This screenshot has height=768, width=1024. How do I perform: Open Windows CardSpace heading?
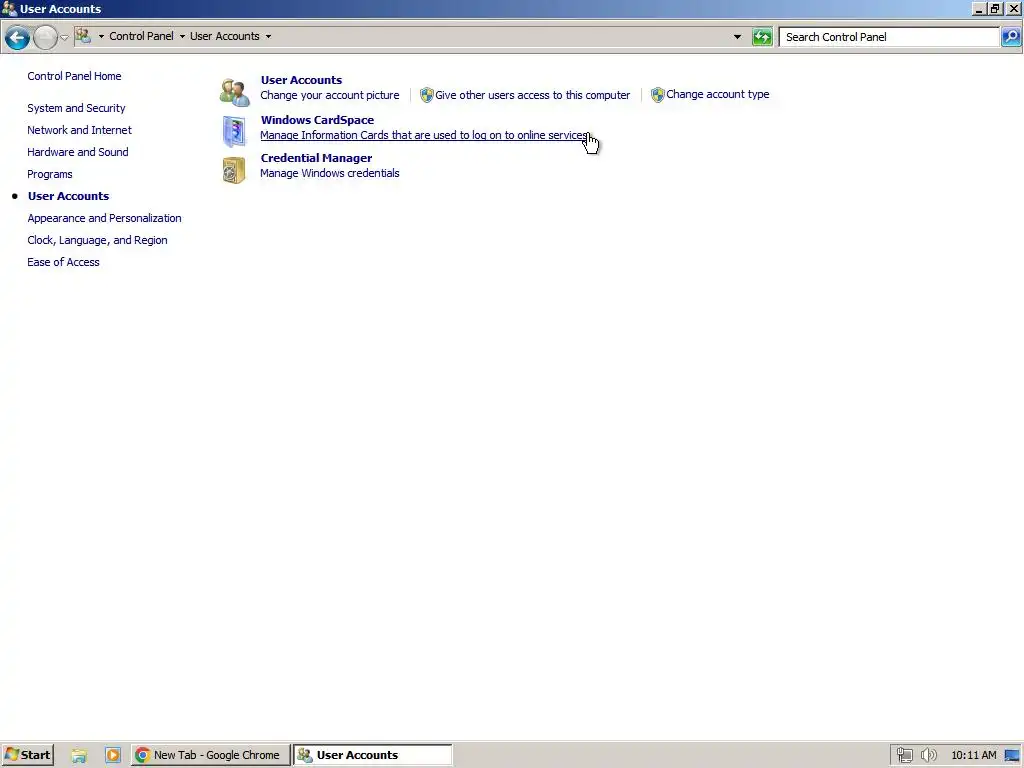[x=317, y=120]
